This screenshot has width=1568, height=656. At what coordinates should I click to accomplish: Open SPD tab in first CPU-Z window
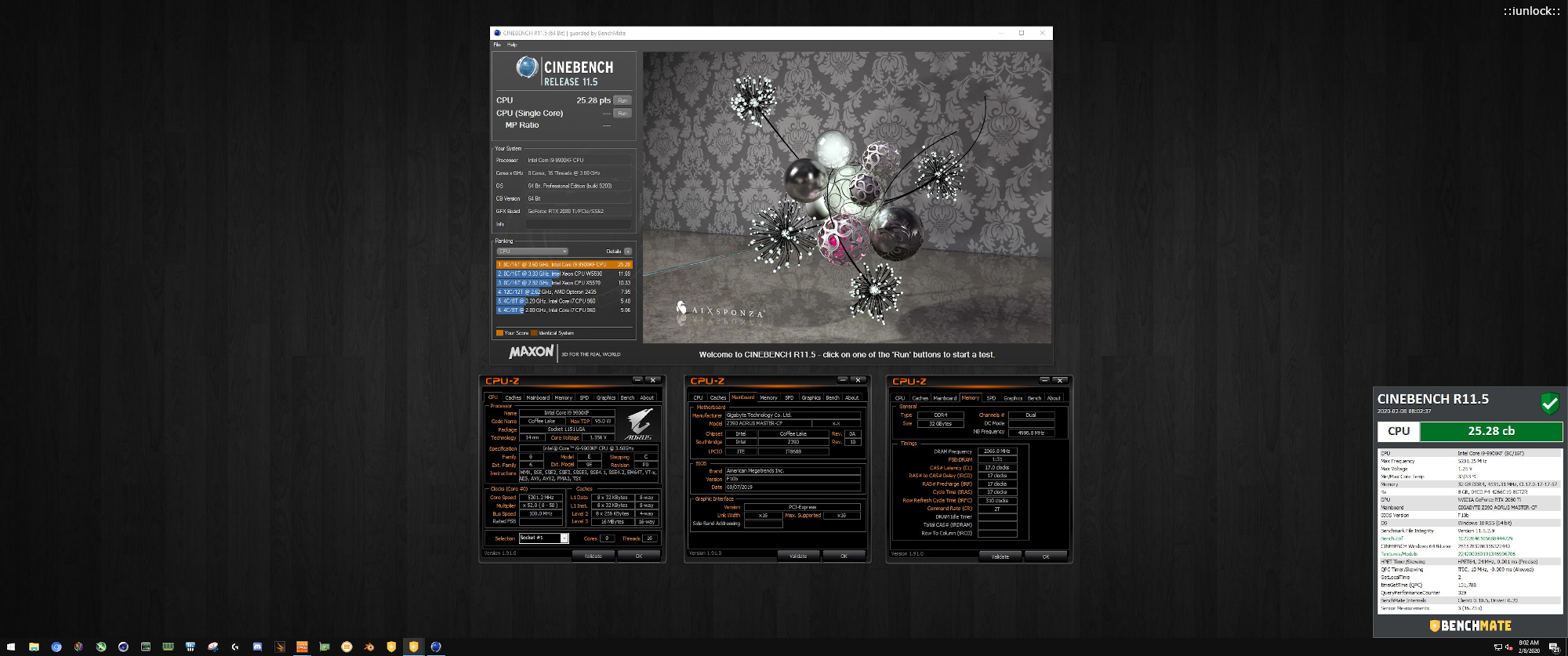pos(584,397)
